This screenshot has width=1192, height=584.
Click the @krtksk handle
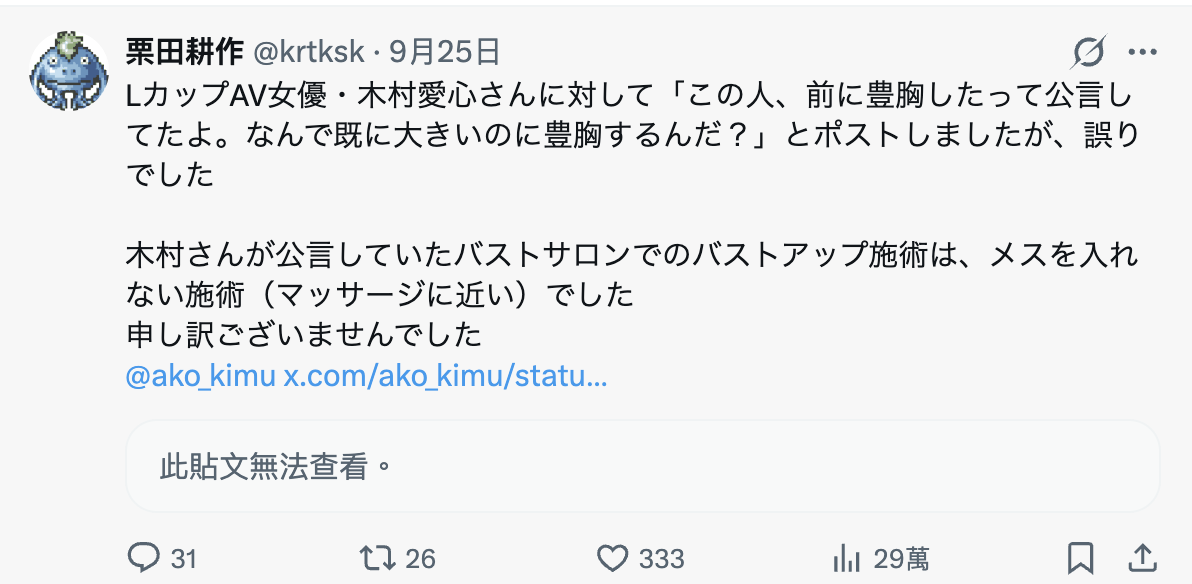[x=308, y=52]
